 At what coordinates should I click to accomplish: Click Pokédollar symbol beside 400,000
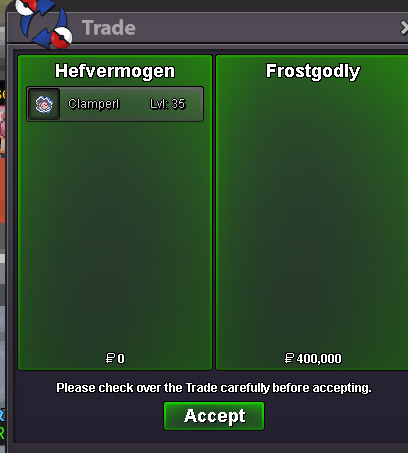coord(289,358)
